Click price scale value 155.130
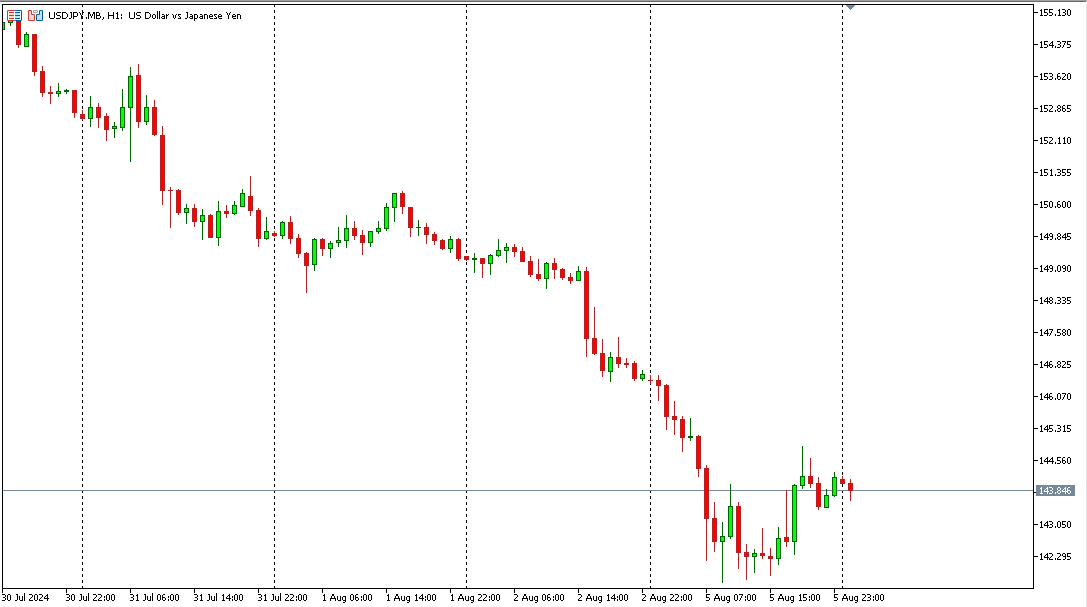Image resolution: width=1087 pixels, height=607 pixels. point(1055,12)
